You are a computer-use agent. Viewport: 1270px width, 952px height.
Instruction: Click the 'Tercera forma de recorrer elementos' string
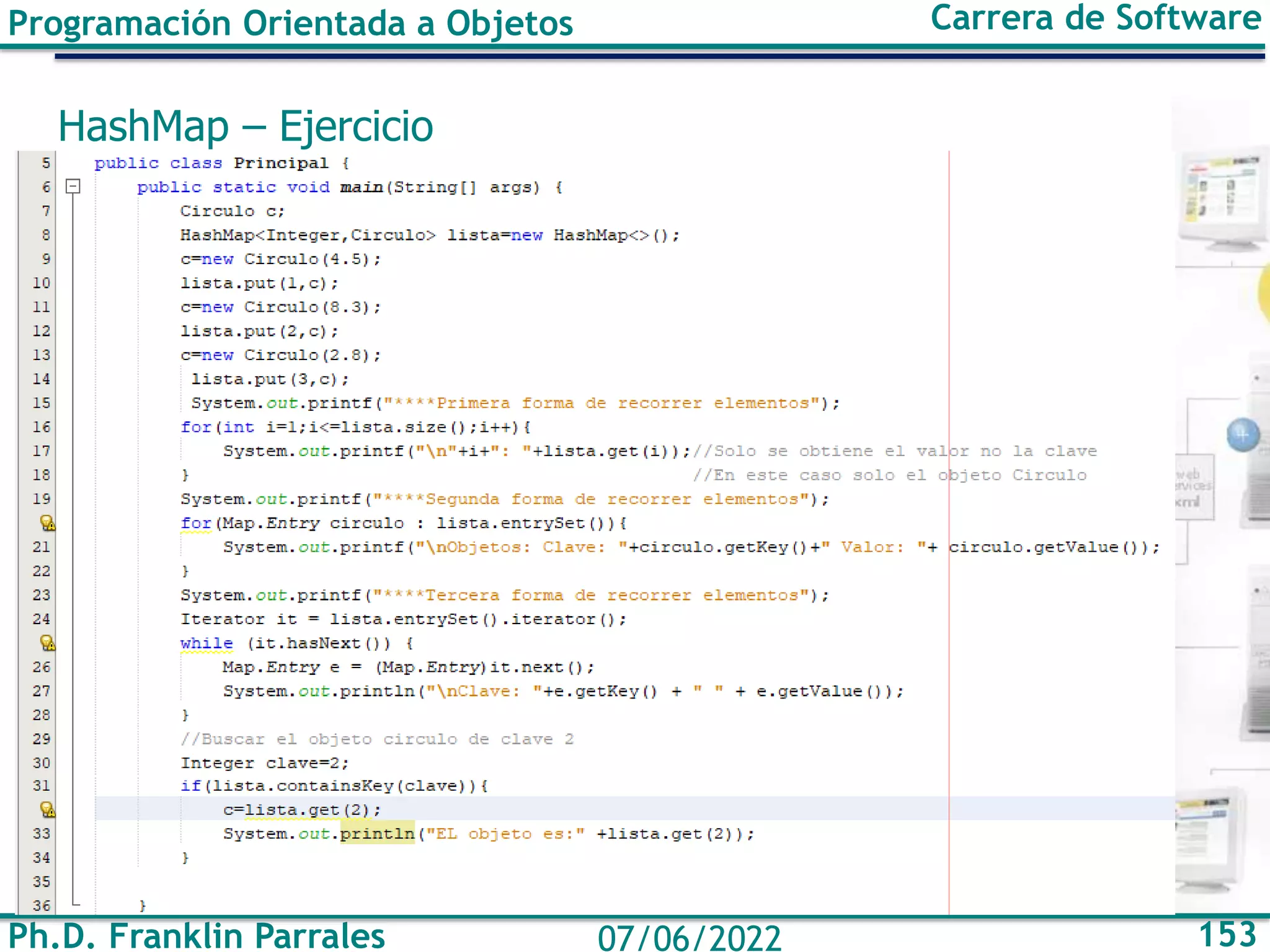(591, 596)
